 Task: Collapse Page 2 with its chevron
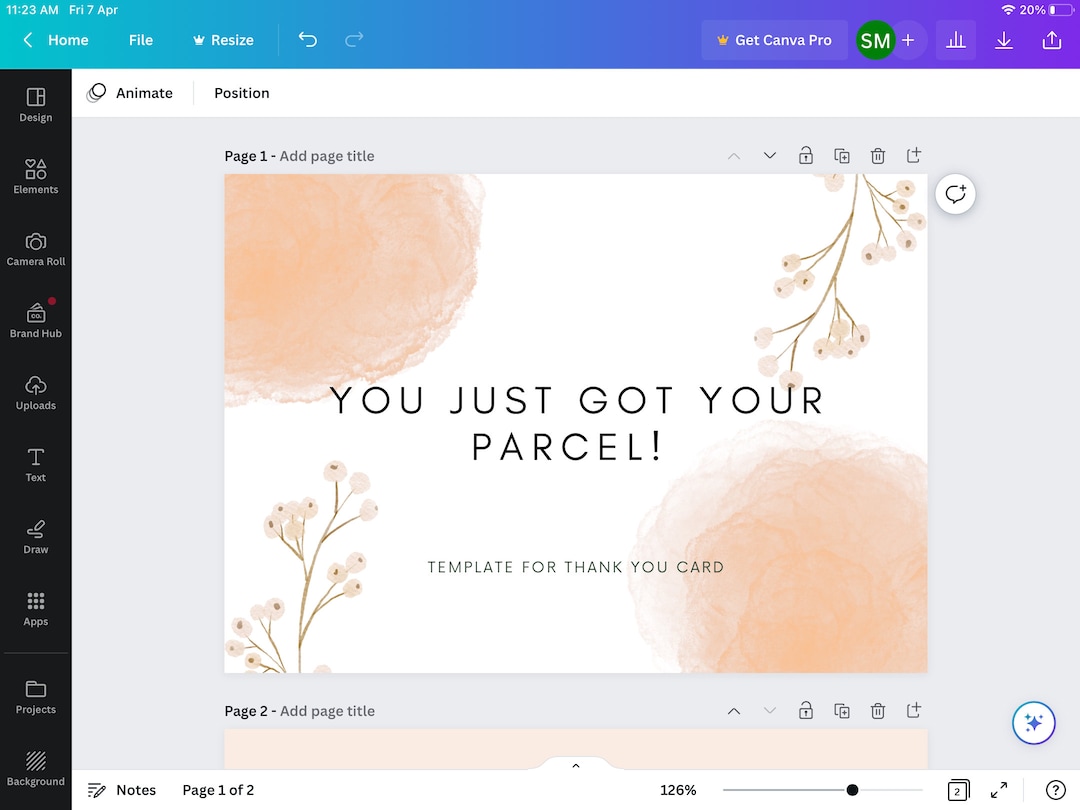coord(734,710)
